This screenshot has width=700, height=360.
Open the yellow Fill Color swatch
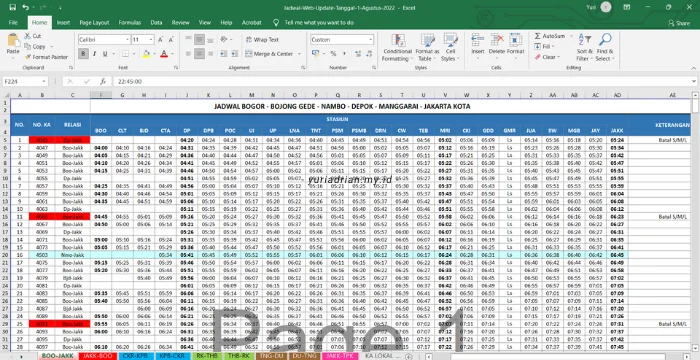click(x=146, y=54)
